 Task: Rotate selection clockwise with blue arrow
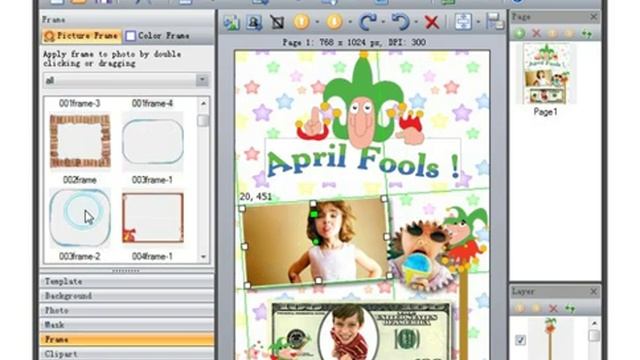[367, 22]
